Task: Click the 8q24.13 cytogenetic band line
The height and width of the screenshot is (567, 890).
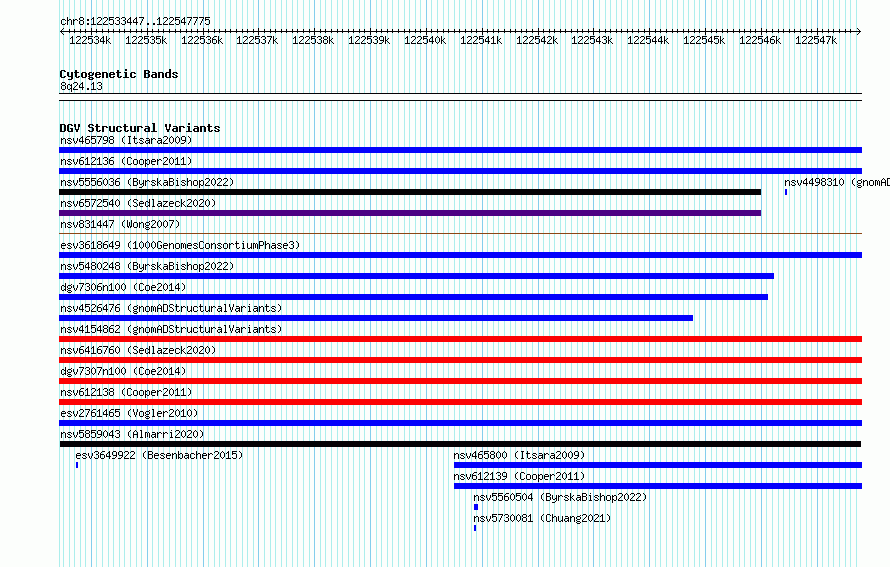Action: [x=460, y=97]
